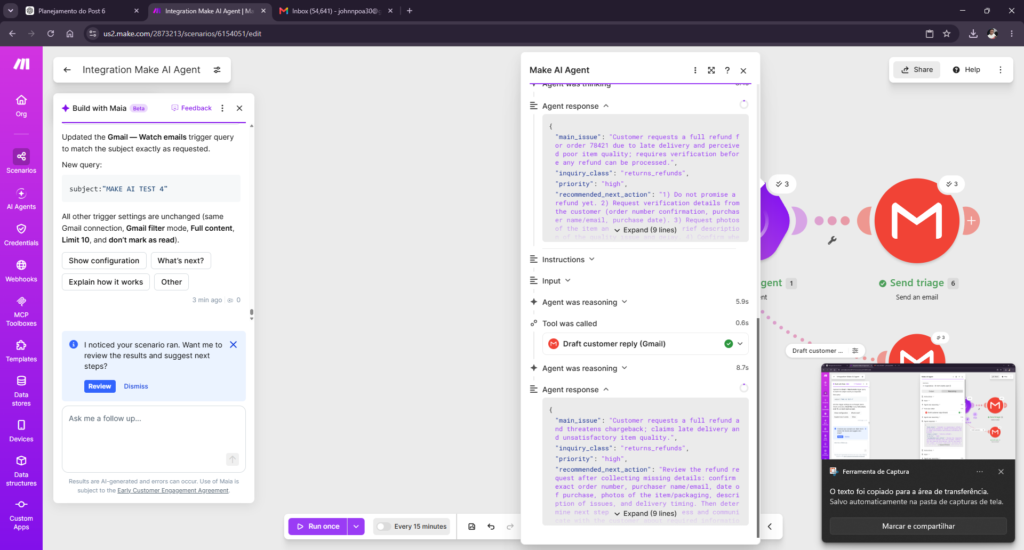Viewport: 1024px width, 550px height.
Task: Go to AI Agents sidebar item
Action: tap(21, 198)
